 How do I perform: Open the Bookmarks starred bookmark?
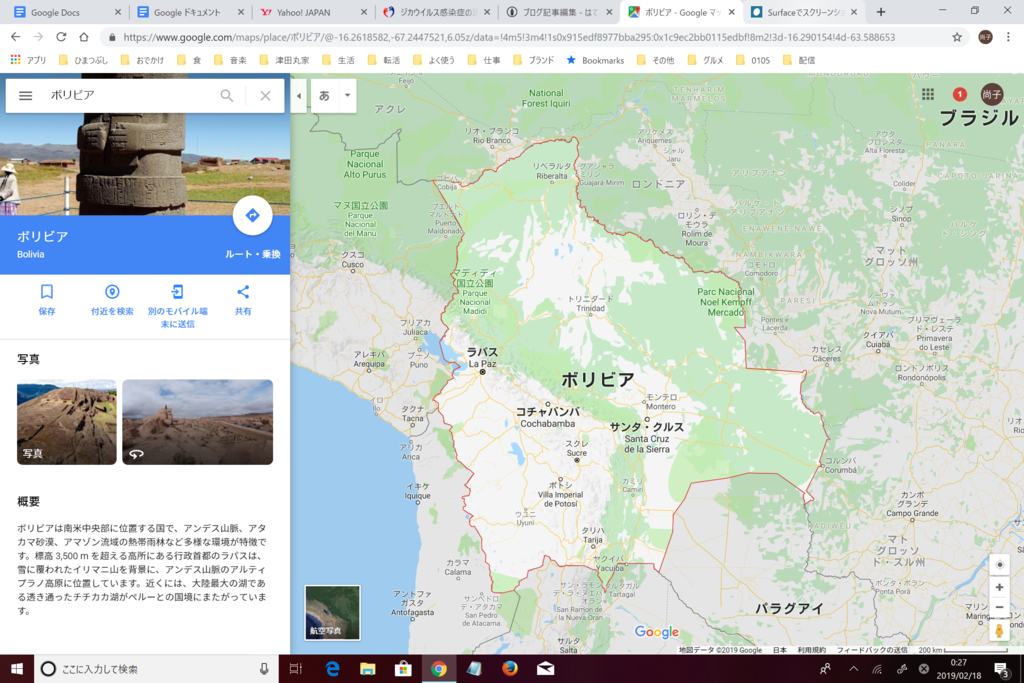point(595,60)
